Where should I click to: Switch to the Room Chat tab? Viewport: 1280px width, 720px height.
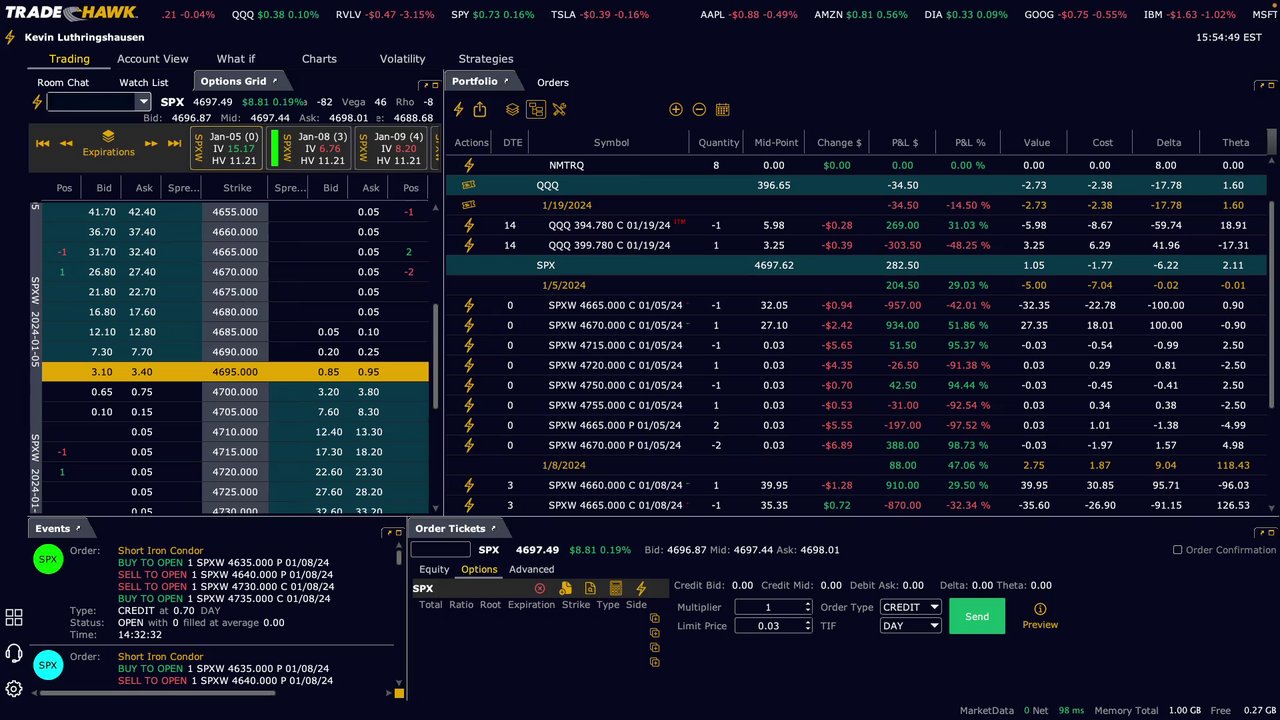pos(63,83)
